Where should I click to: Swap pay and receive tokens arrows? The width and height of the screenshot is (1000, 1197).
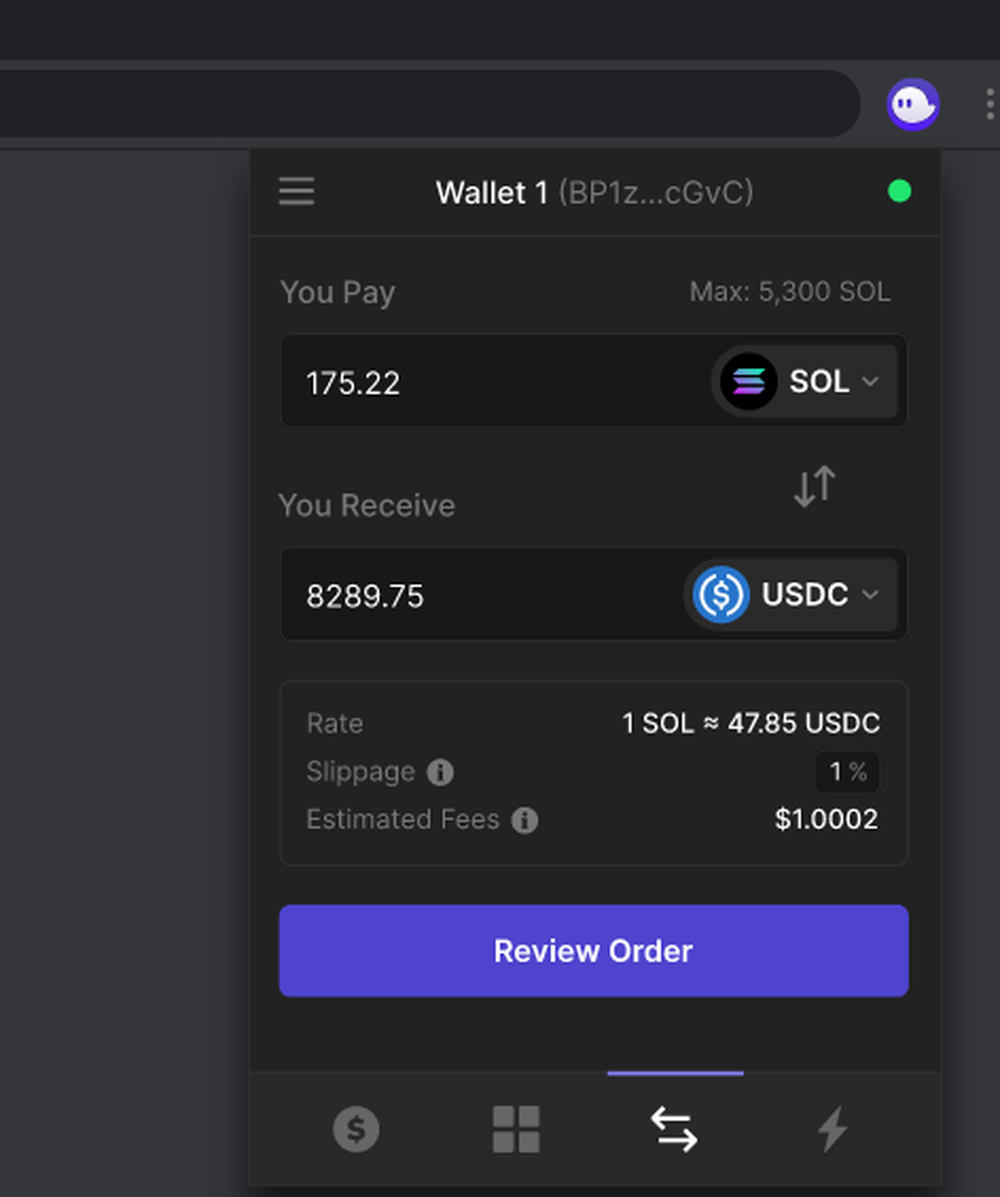pyautogui.click(x=815, y=486)
